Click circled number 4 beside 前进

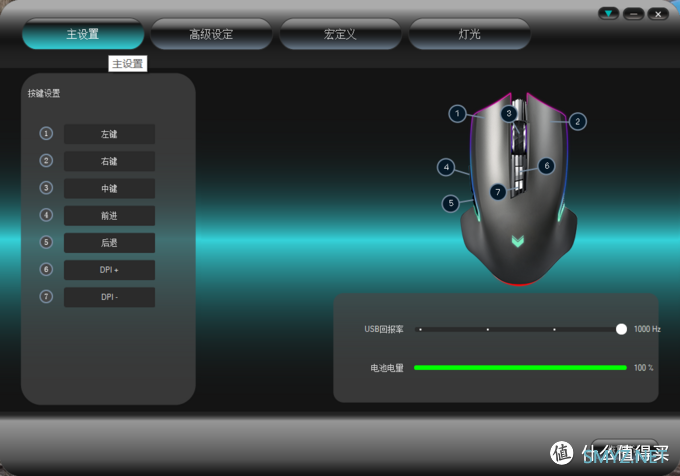[46, 215]
